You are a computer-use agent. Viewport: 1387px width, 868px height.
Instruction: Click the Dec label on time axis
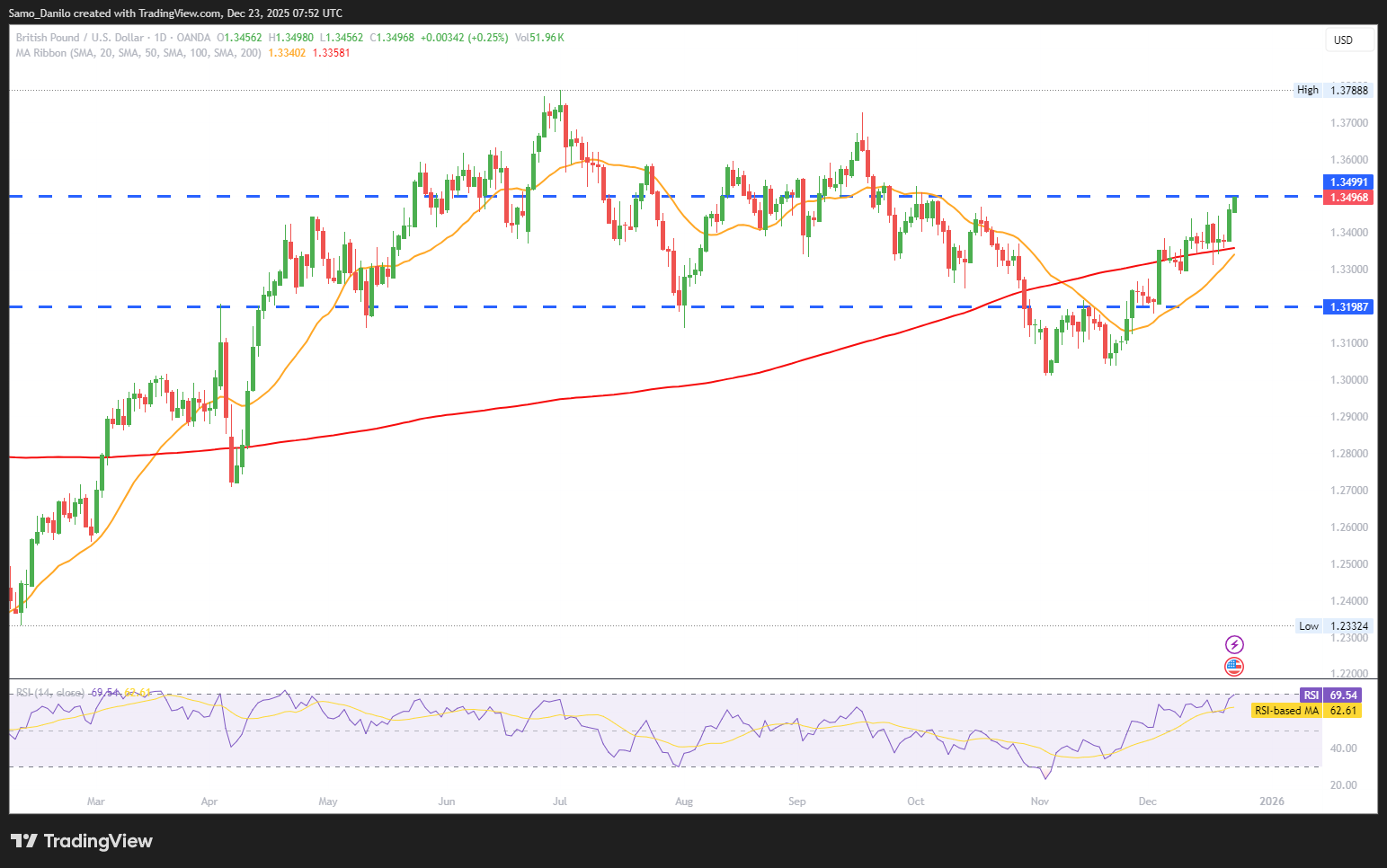coord(1147,802)
